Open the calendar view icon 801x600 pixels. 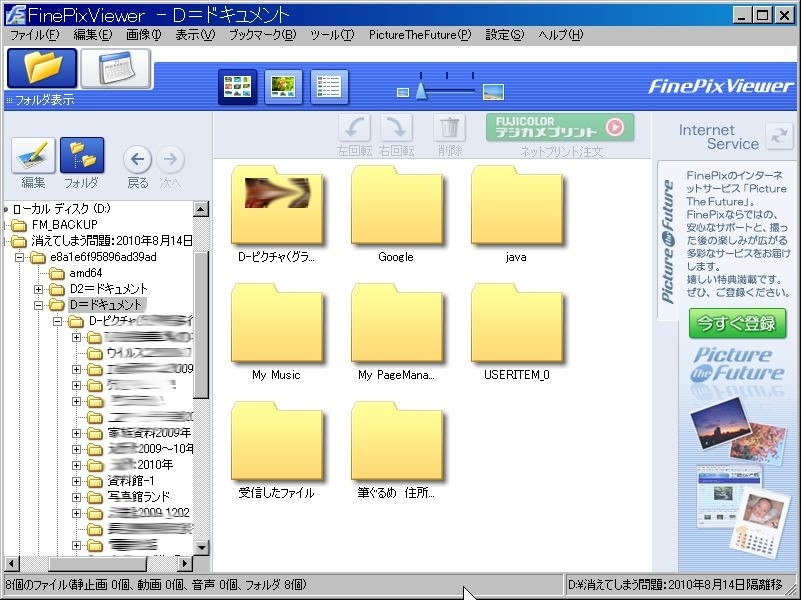pyautogui.click(x=115, y=68)
